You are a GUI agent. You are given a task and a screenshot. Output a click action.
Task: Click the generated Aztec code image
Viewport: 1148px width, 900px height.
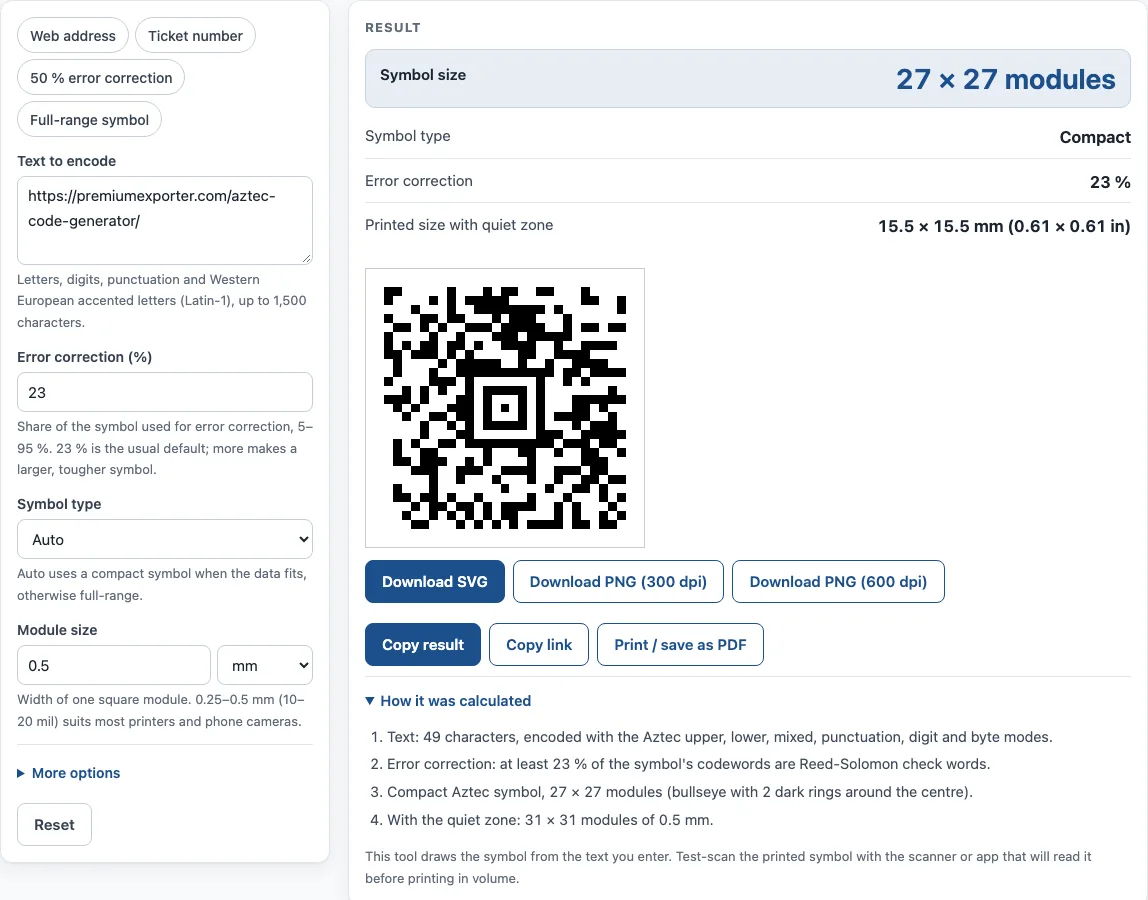click(x=505, y=408)
